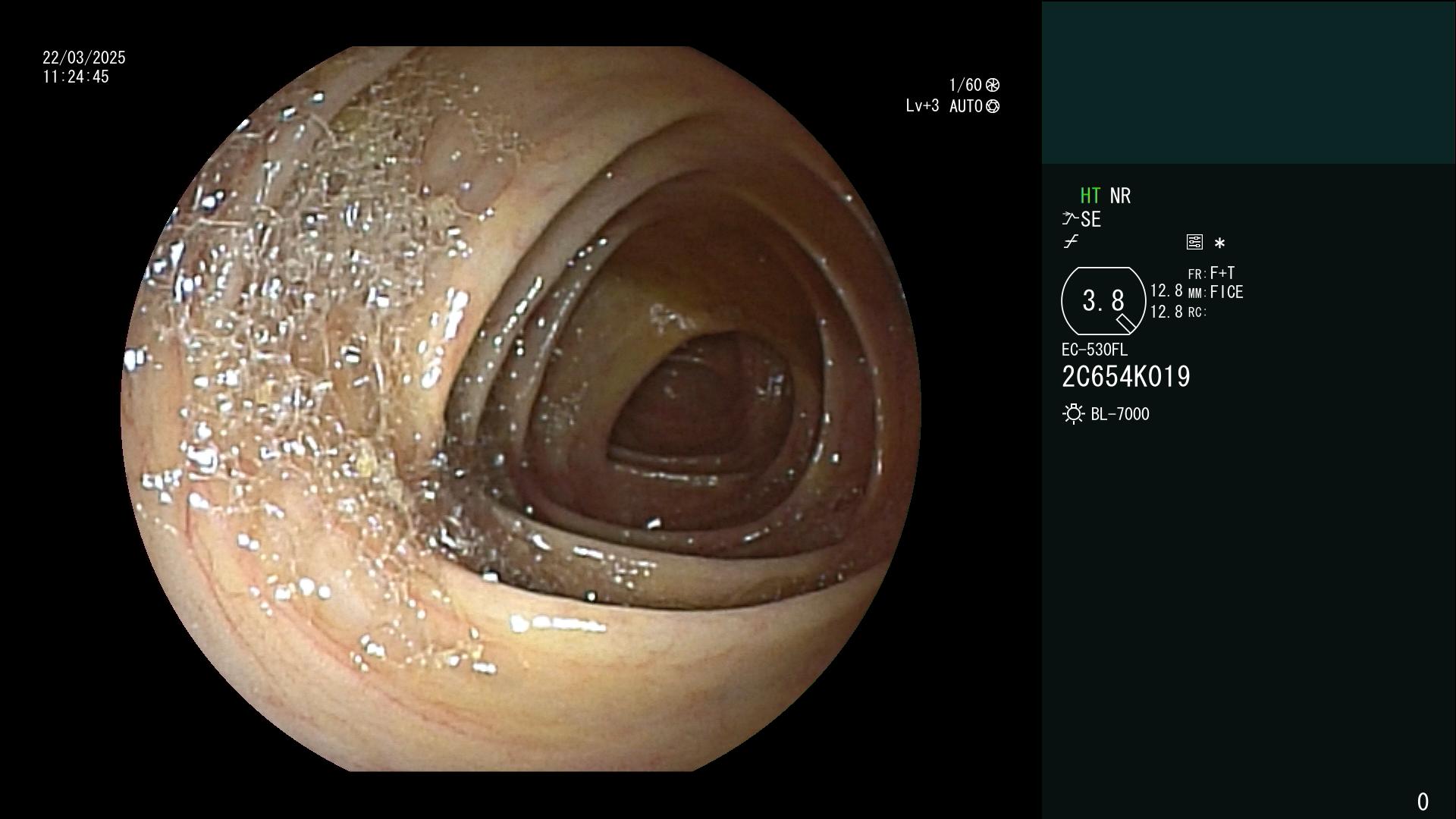Click the upper 12.8 value
The height and width of the screenshot is (819, 1456).
(1166, 290)
